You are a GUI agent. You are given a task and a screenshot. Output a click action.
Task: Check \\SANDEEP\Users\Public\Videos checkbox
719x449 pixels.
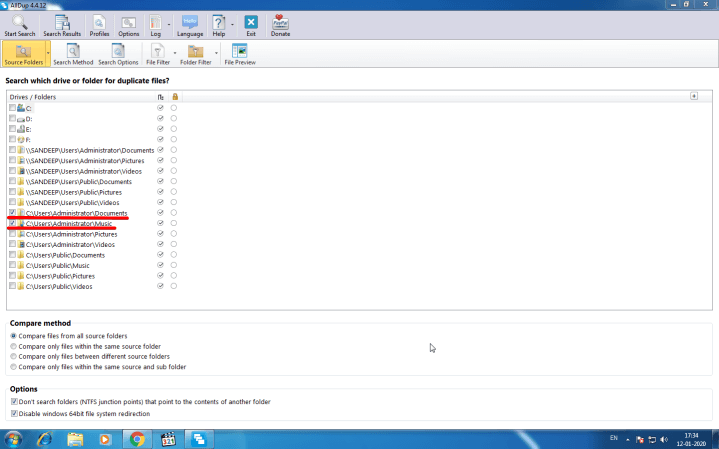click(x=12, y=202)
